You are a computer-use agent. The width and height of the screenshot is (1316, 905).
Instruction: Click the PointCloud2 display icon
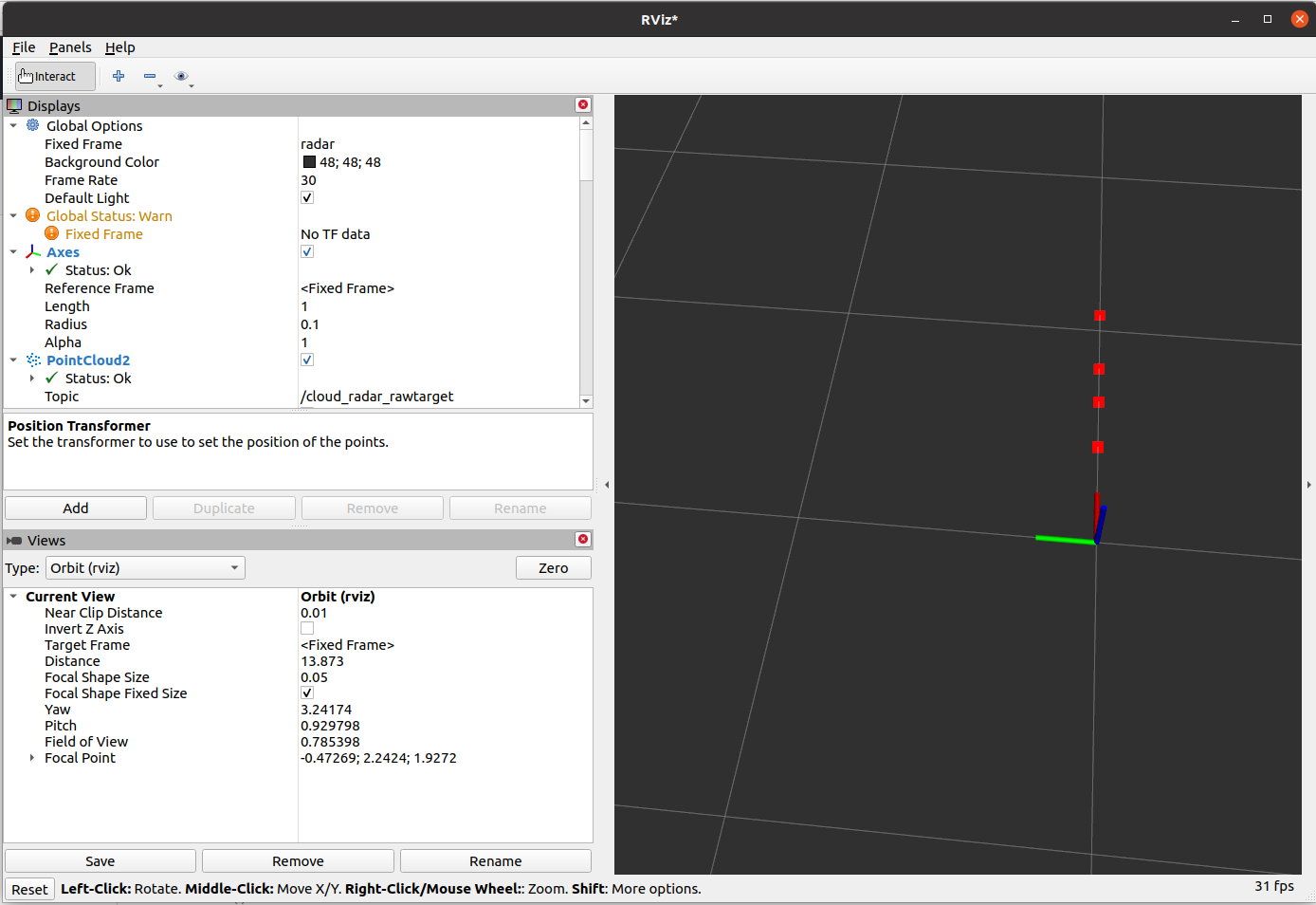click(x=33, y=360)
